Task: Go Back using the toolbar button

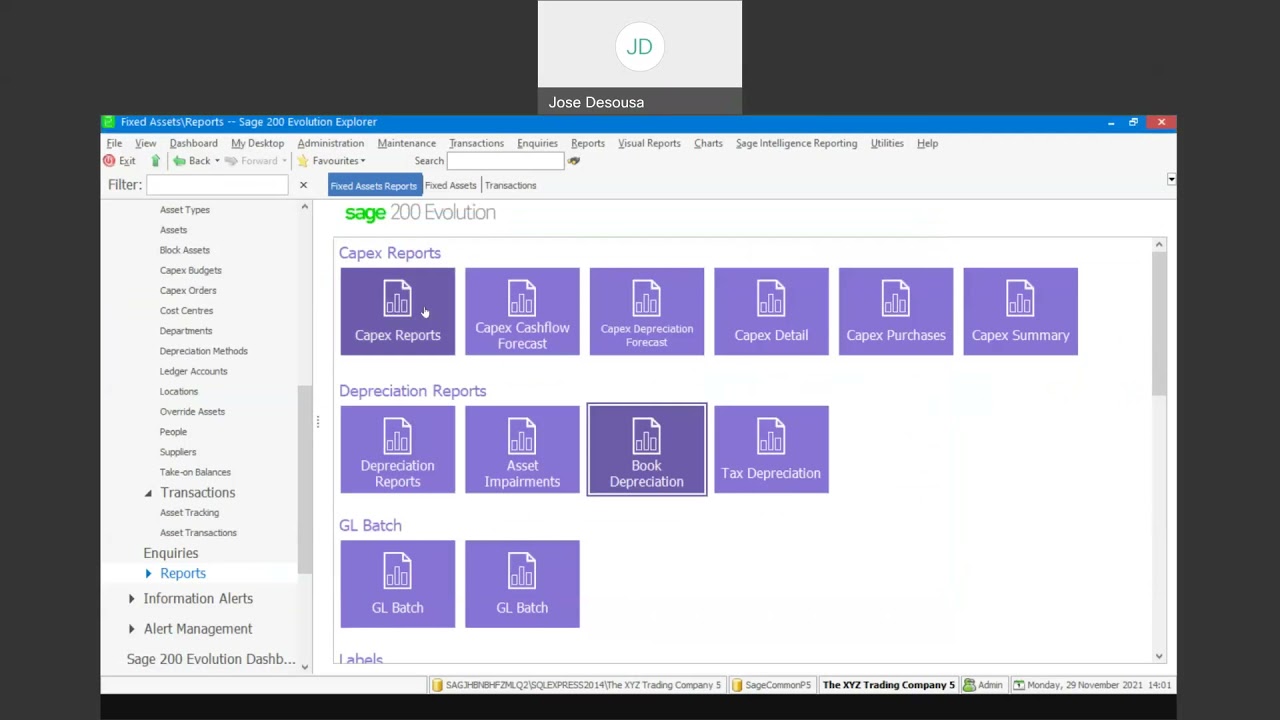Action: pyautogui.click(x=192, y=161)
